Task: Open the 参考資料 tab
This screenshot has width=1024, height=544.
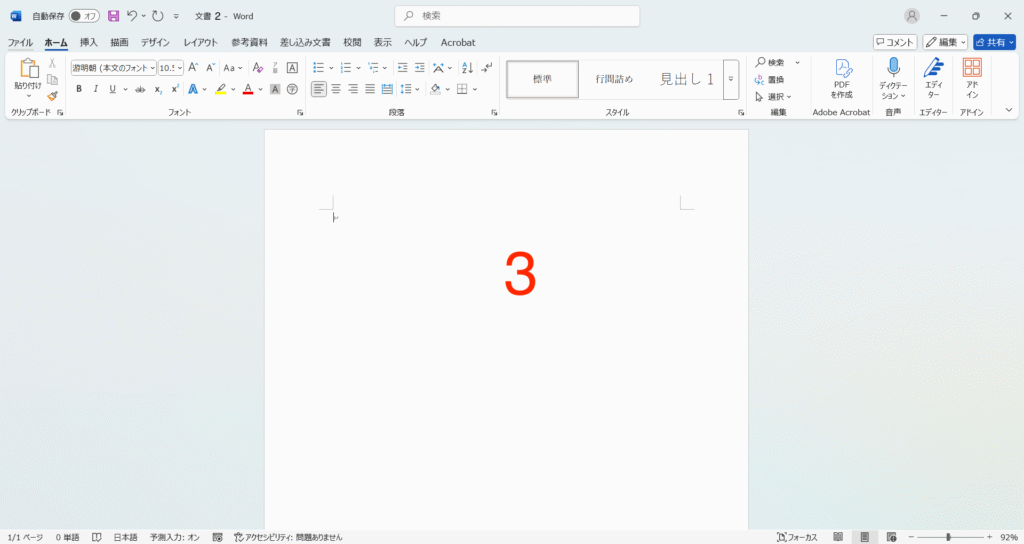Action: click(249, 42)
